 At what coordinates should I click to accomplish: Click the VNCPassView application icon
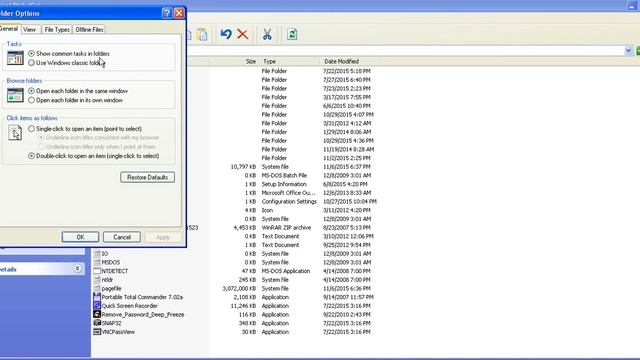coord(97,331)
